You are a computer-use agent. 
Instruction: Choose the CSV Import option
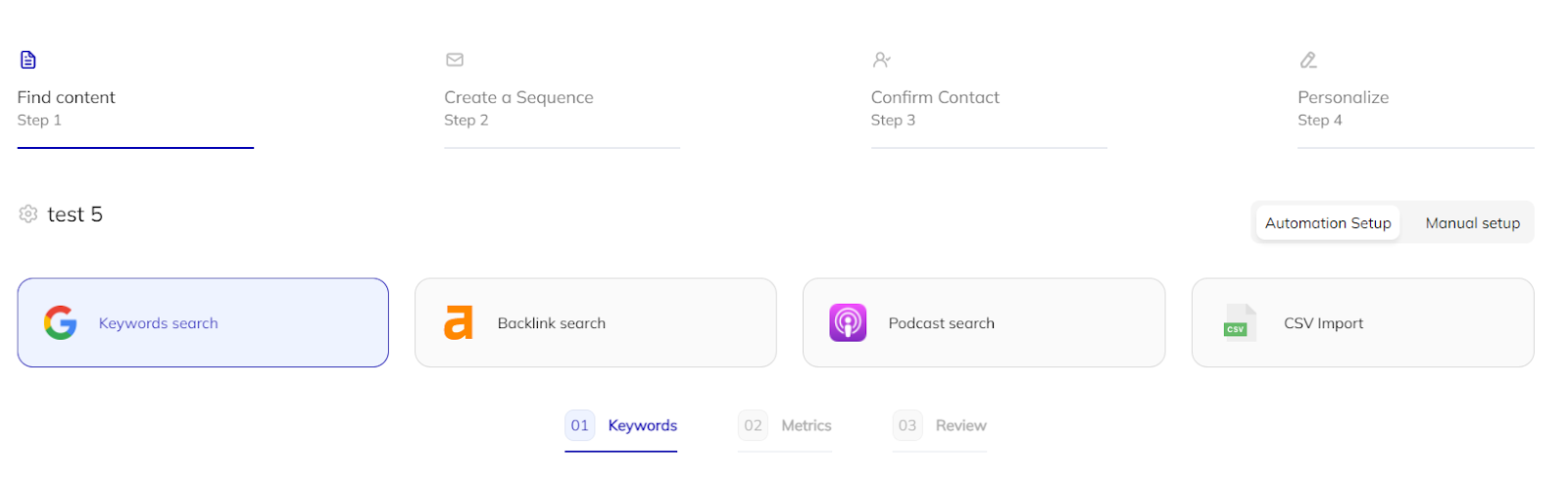point(1363,322)
